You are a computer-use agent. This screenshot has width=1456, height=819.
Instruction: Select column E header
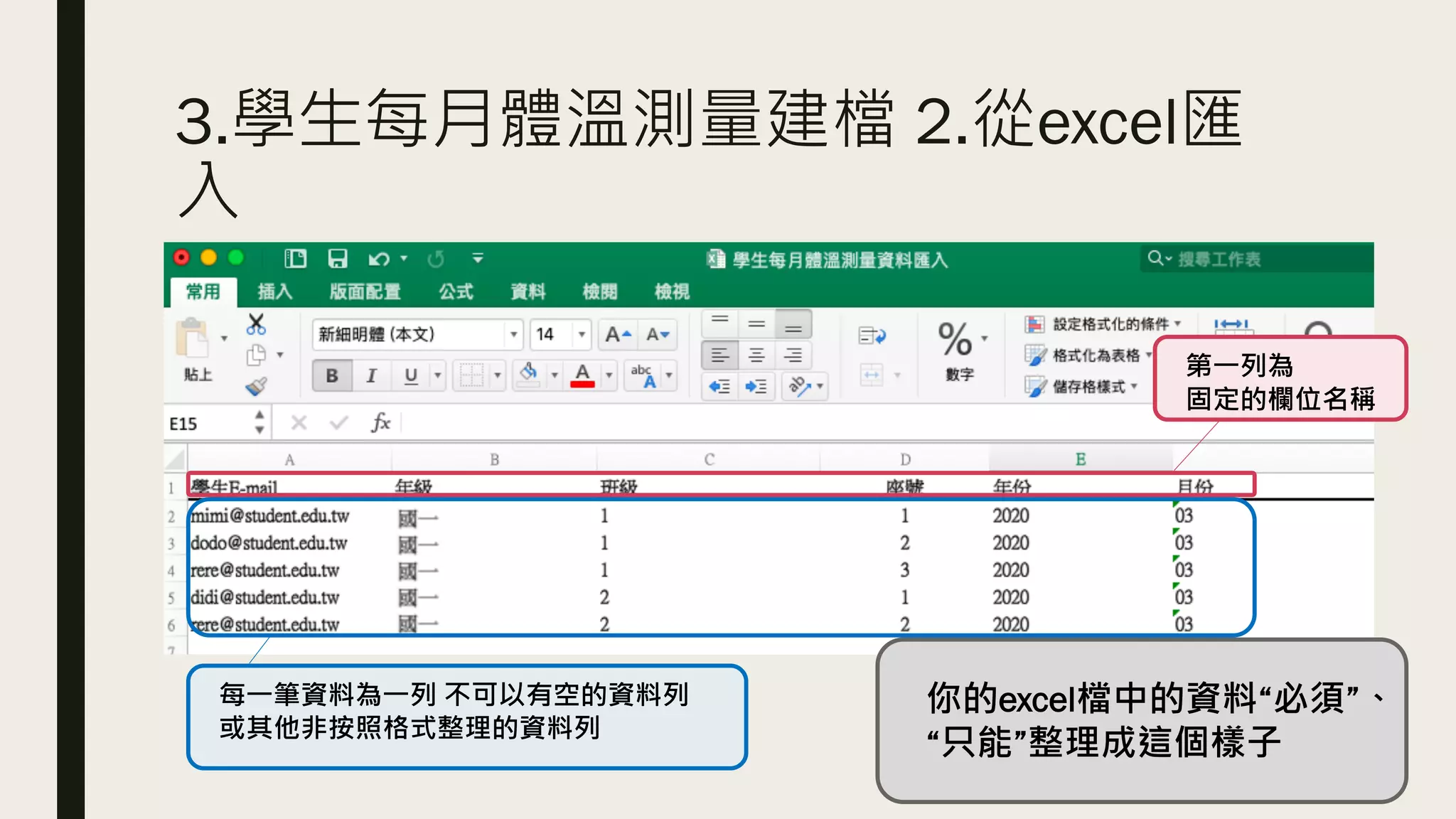pyautogui.click(x=1081, y=459)
